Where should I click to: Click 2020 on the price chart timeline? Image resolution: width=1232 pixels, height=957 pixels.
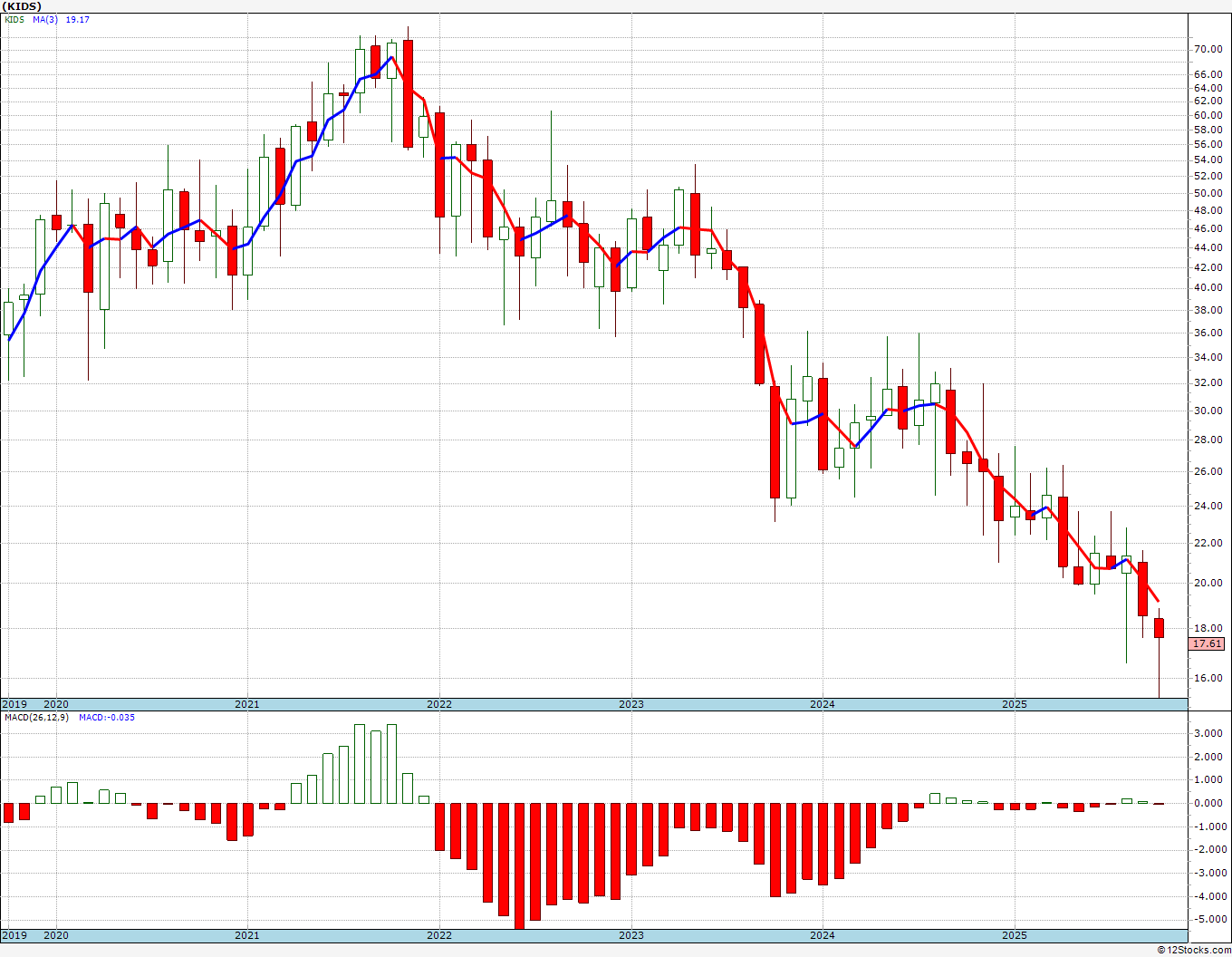pos(56,704)
